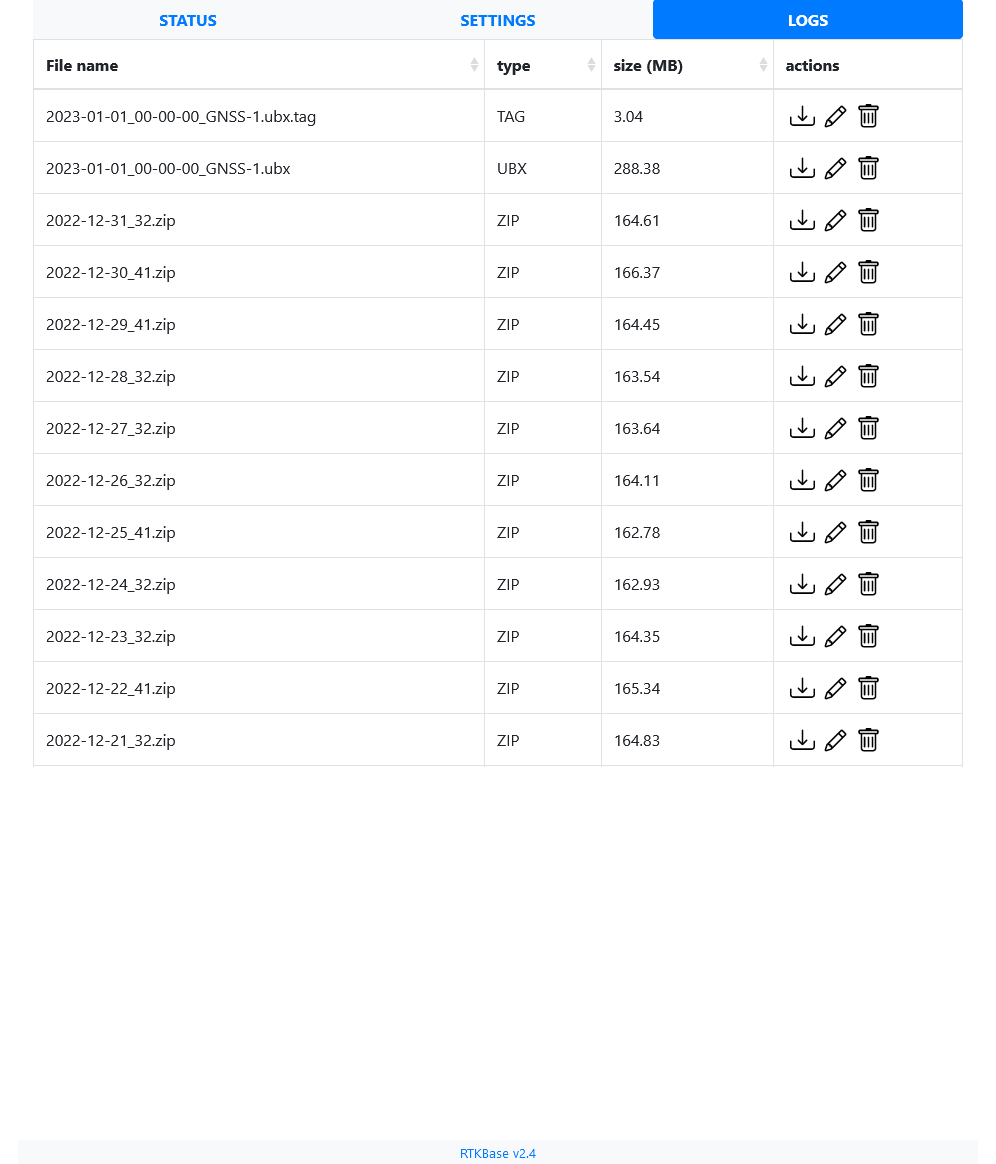Edit the 2022-12-22_41.zip entry
996x1164 pixels.
835,688
